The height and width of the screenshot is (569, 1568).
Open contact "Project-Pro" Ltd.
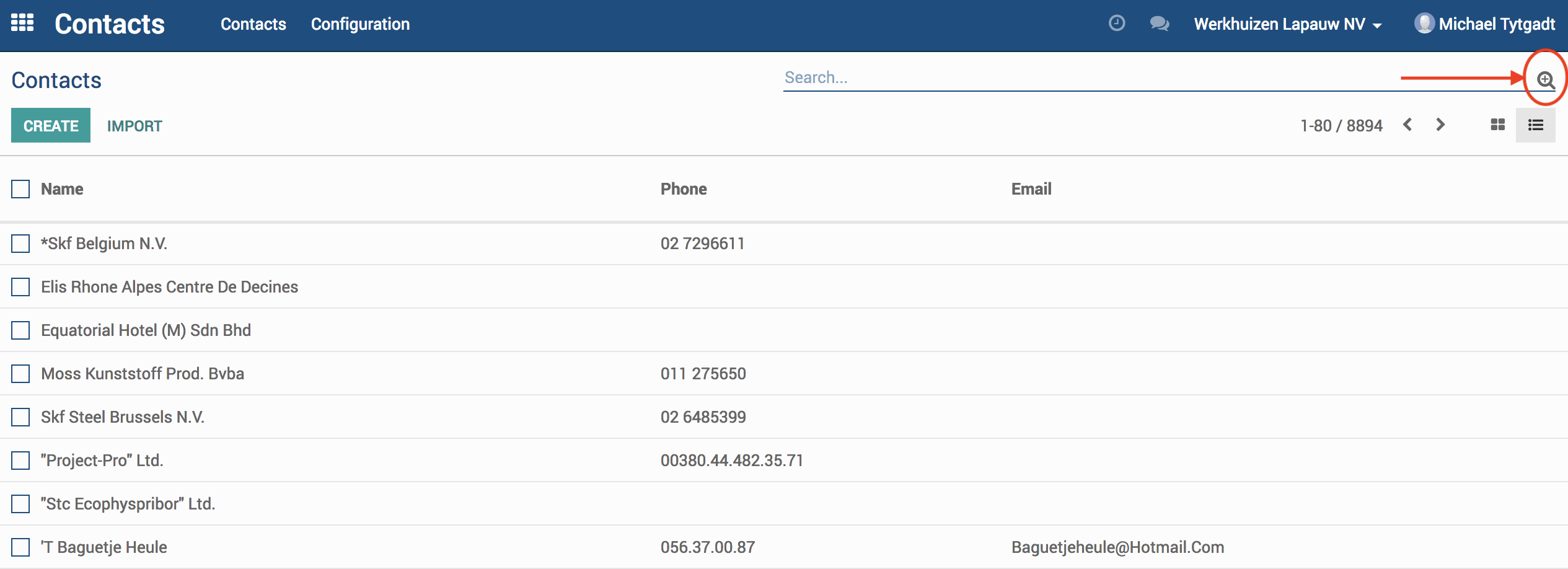pos(102,461)
